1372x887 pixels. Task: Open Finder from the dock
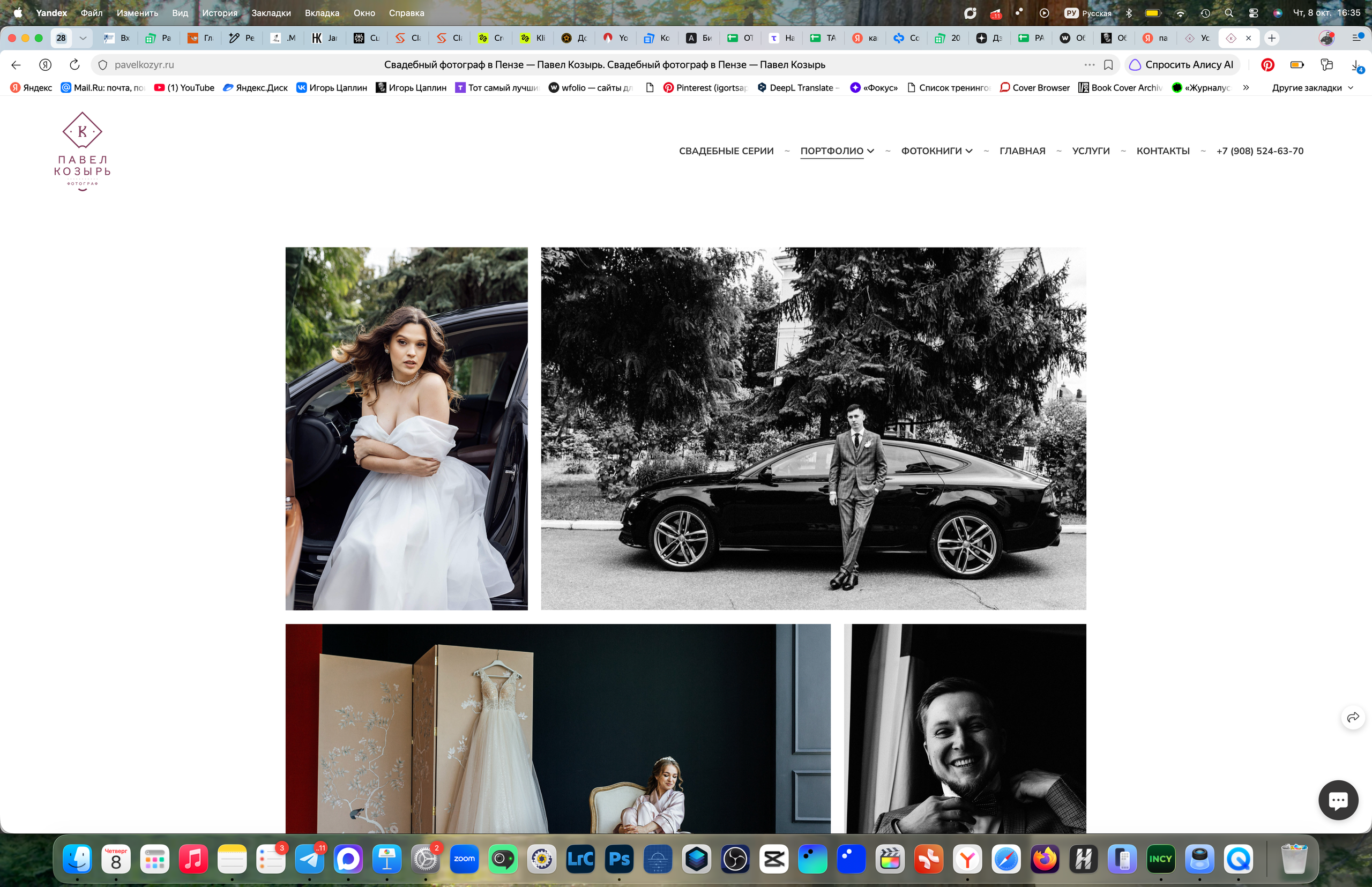(x=77, y=859)
